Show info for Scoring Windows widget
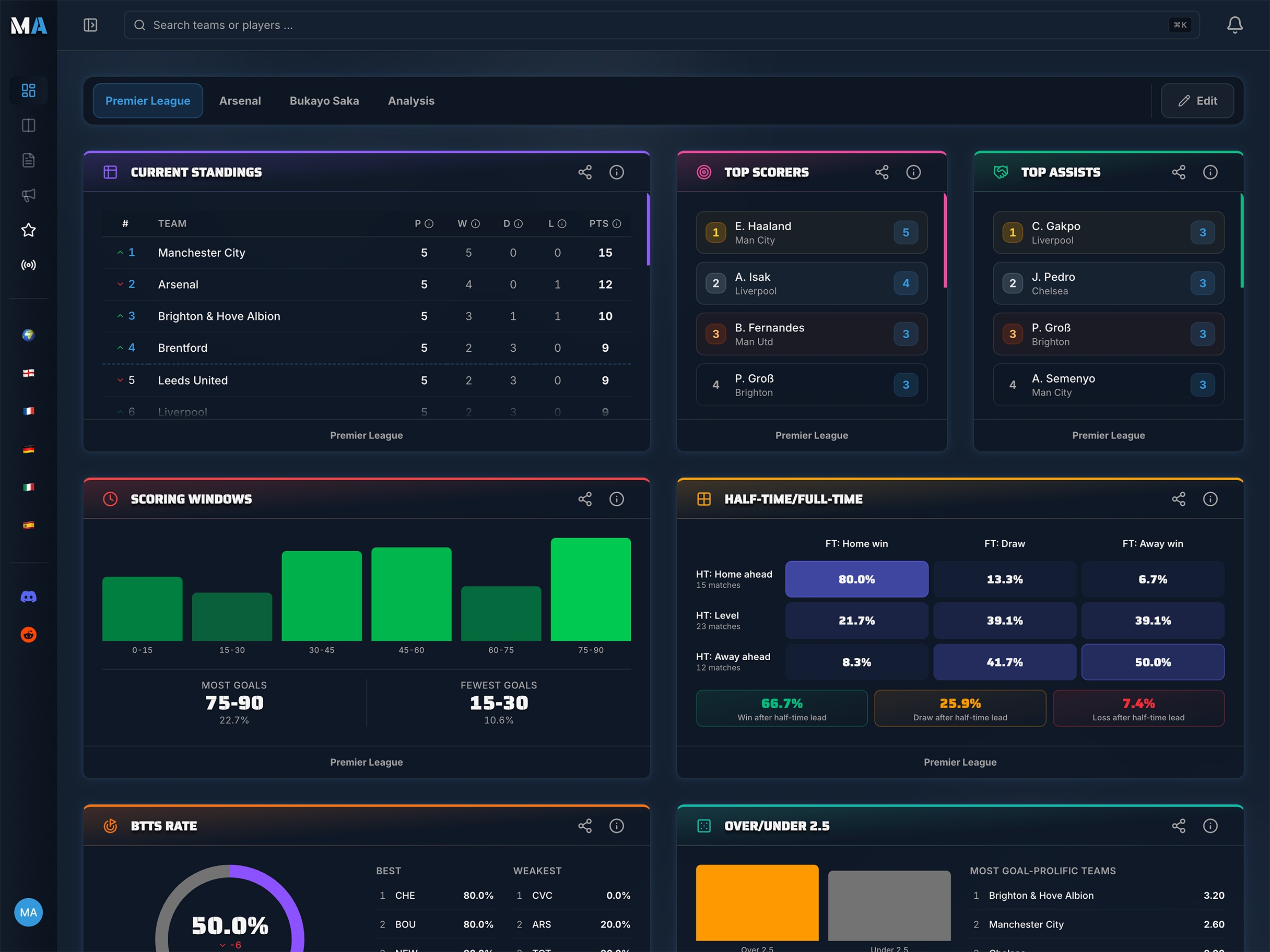 click(x=616, y=499)
